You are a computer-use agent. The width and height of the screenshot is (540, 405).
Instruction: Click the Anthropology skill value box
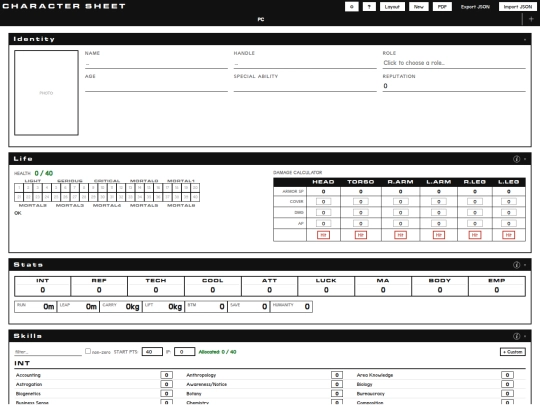337,375
